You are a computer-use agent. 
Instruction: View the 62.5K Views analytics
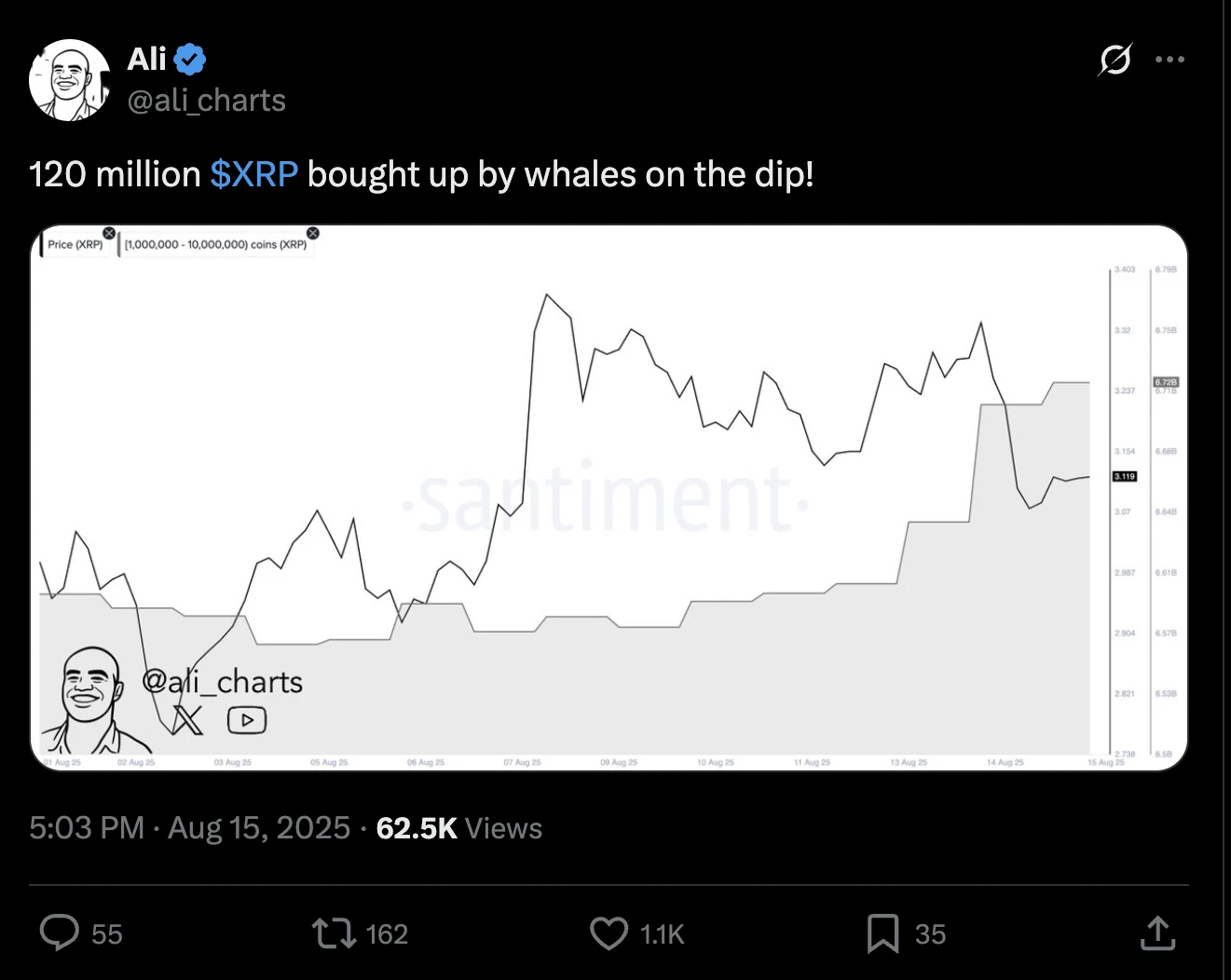pos(458,828)
